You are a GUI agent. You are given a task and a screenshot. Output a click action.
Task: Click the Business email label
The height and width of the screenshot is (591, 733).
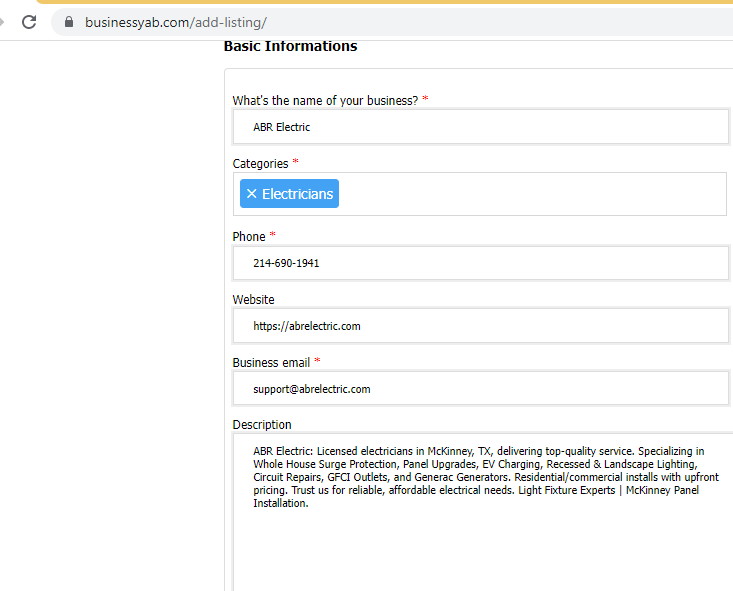coord(271,363)
